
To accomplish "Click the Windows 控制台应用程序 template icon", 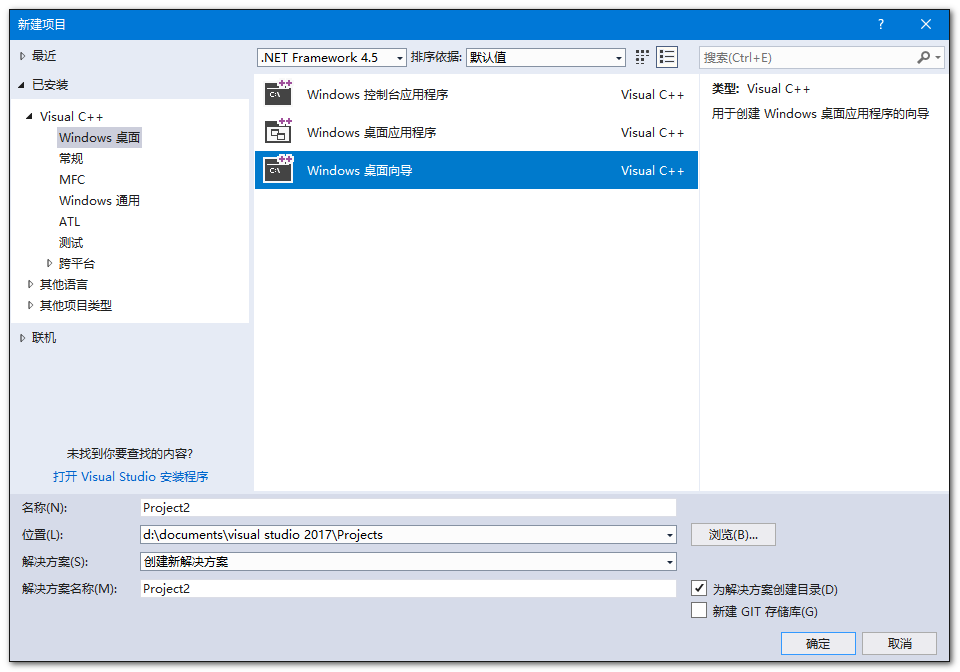I will [x=279, y=93].
